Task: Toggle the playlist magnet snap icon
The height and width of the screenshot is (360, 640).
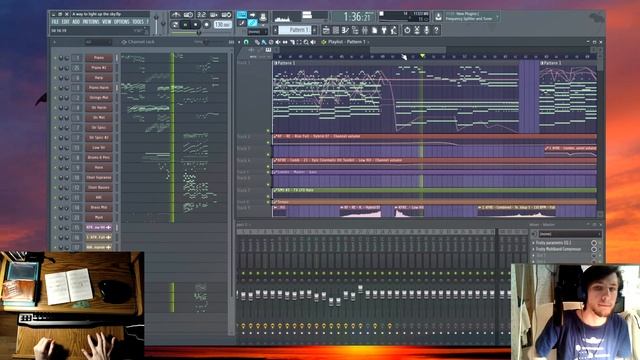Action: pyautogui.click(x=246, y=42)
